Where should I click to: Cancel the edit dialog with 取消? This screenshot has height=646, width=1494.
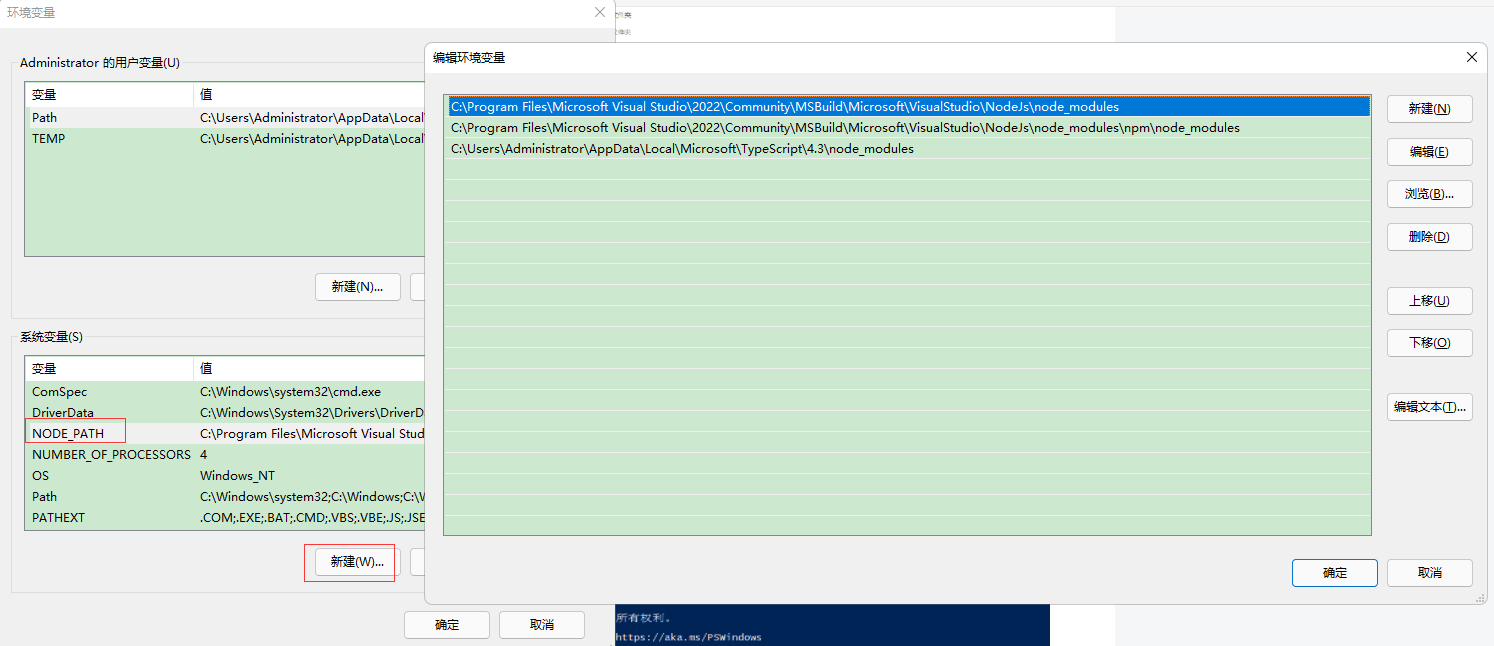[x=1429, y=573]
